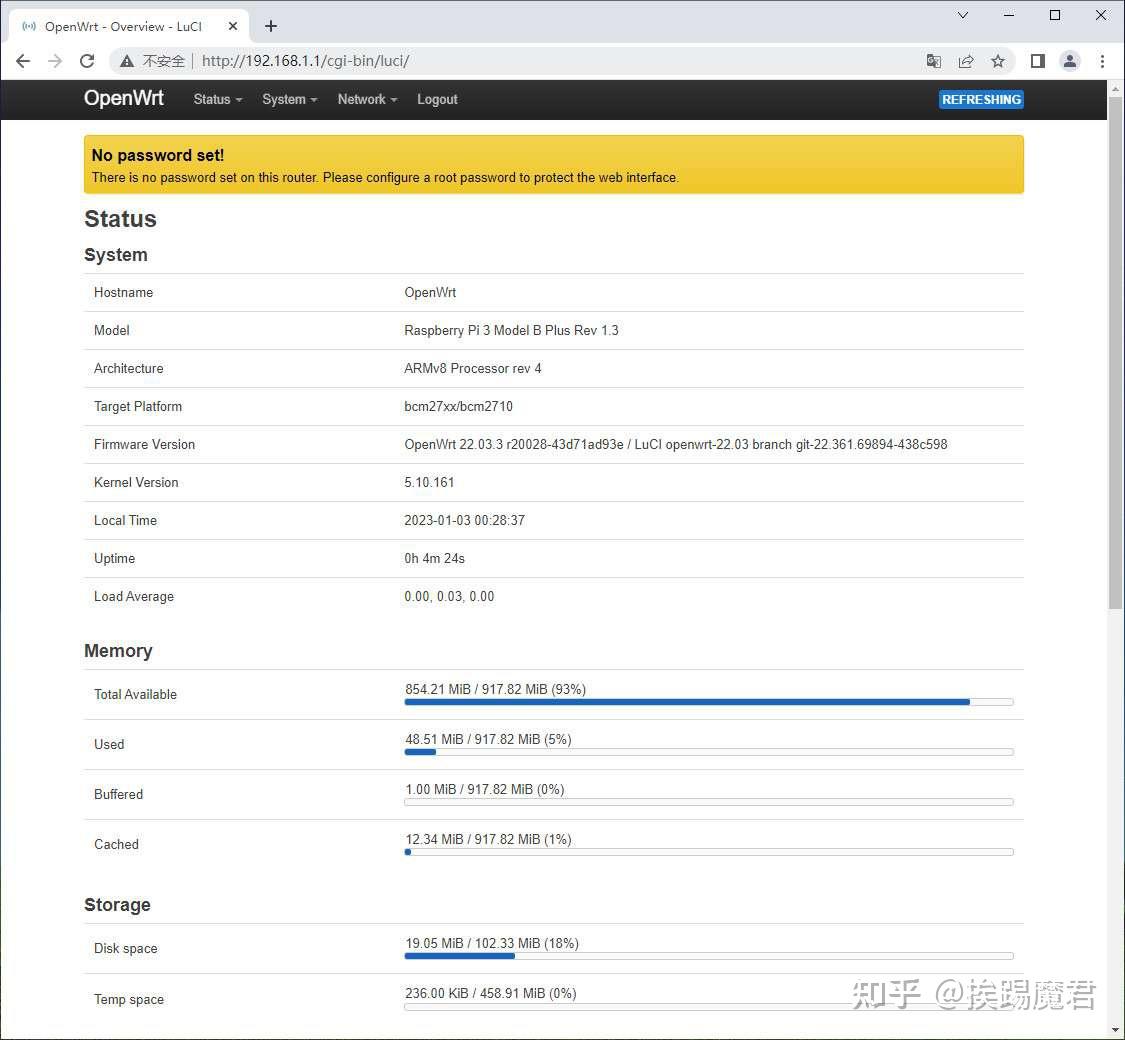The image size is (1125, 1040).
Task: Click the share icon in the toolbar
Action: [x=966, y=61]
